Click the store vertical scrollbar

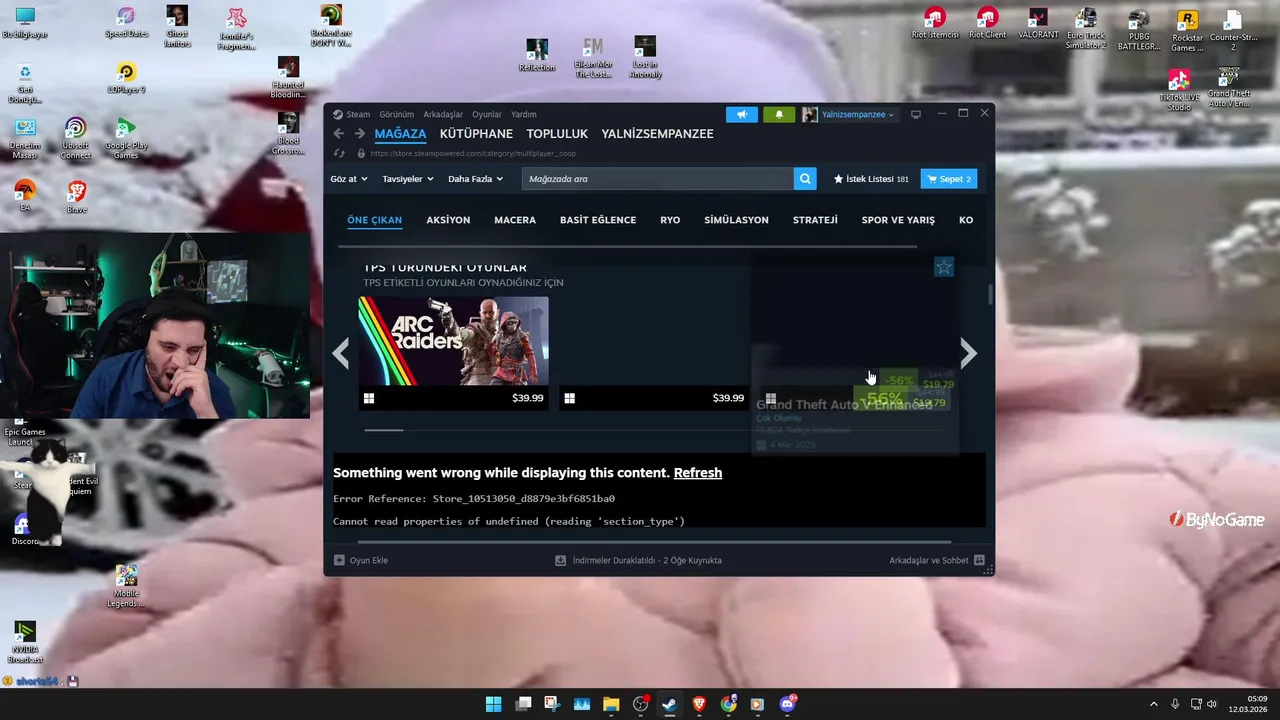[991, 295]
